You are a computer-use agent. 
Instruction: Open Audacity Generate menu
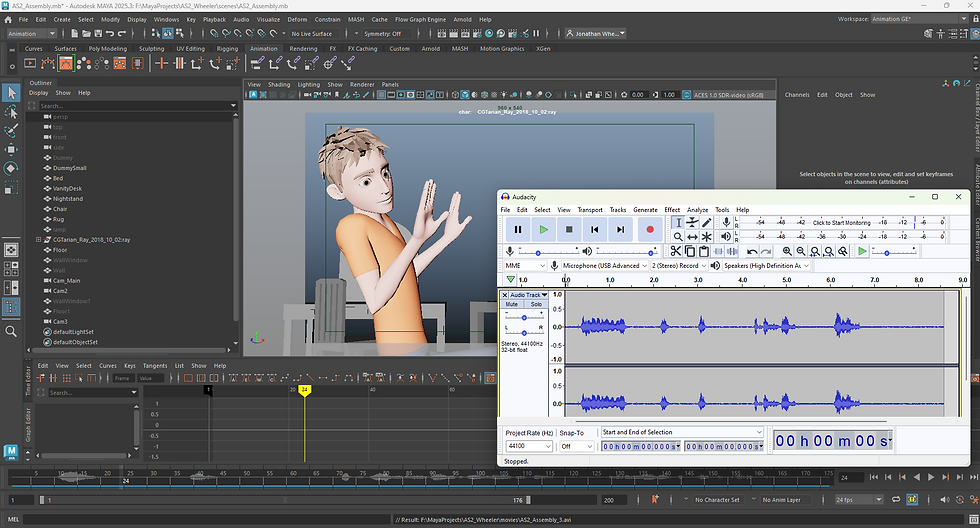click(x=645, y=210)
